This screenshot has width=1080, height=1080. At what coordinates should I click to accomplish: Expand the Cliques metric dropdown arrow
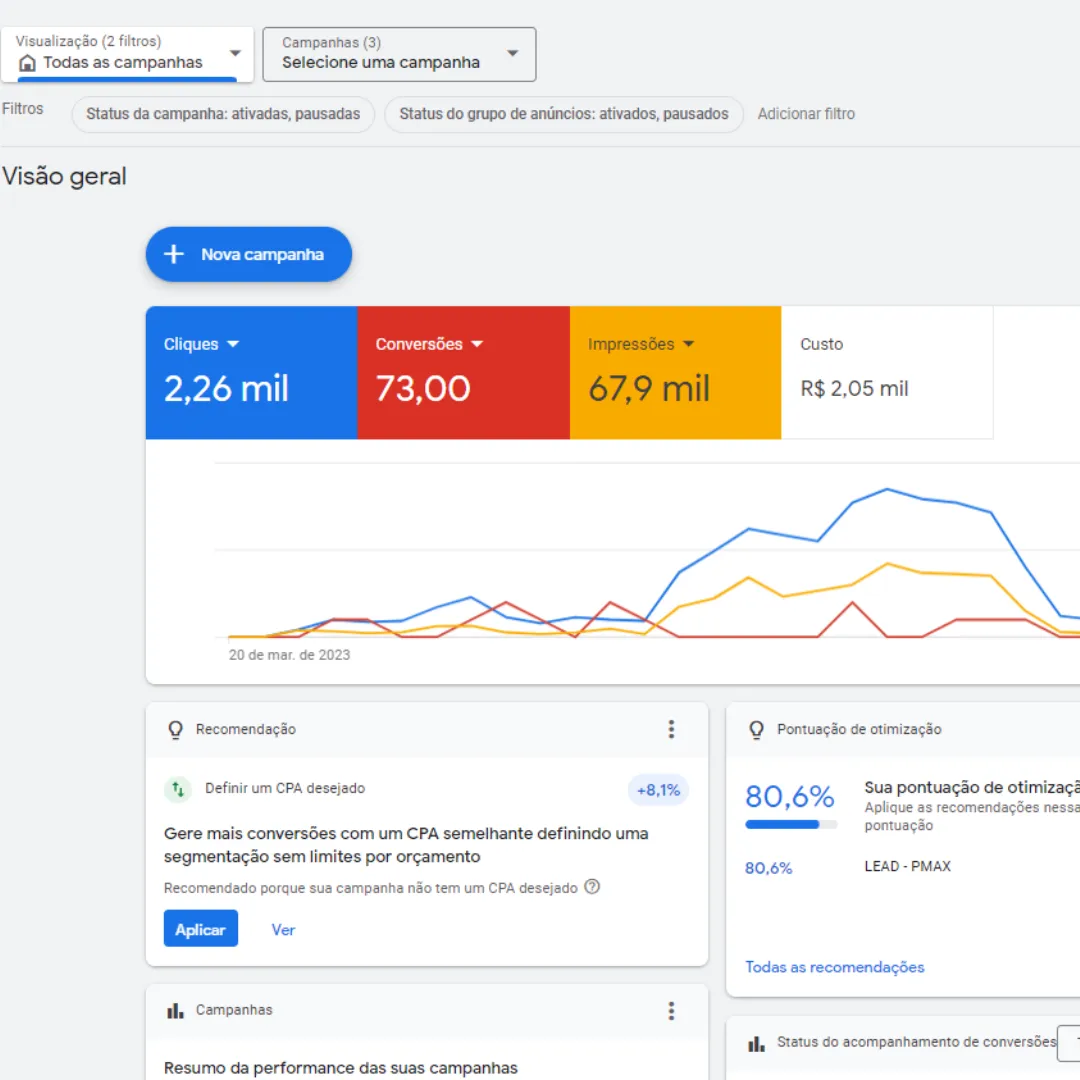233,344
